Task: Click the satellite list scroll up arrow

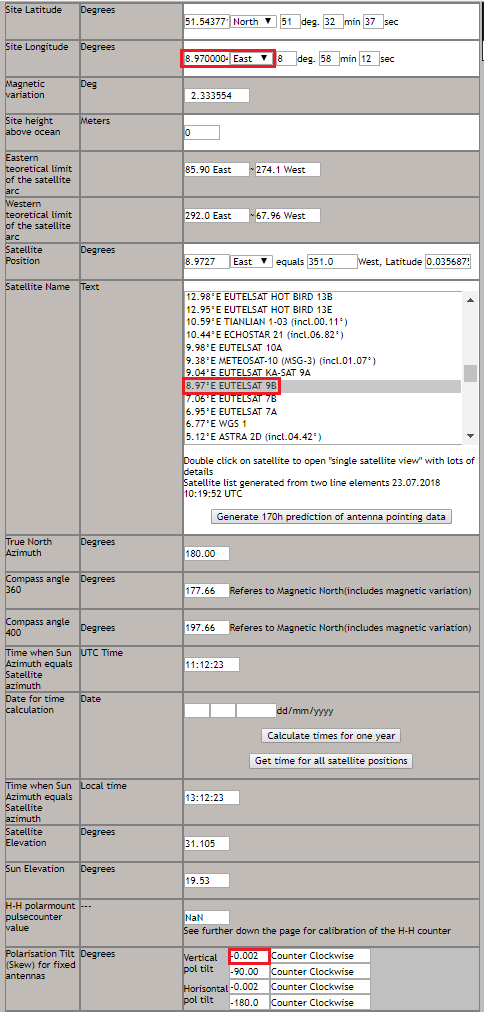Action: point(470,298)
